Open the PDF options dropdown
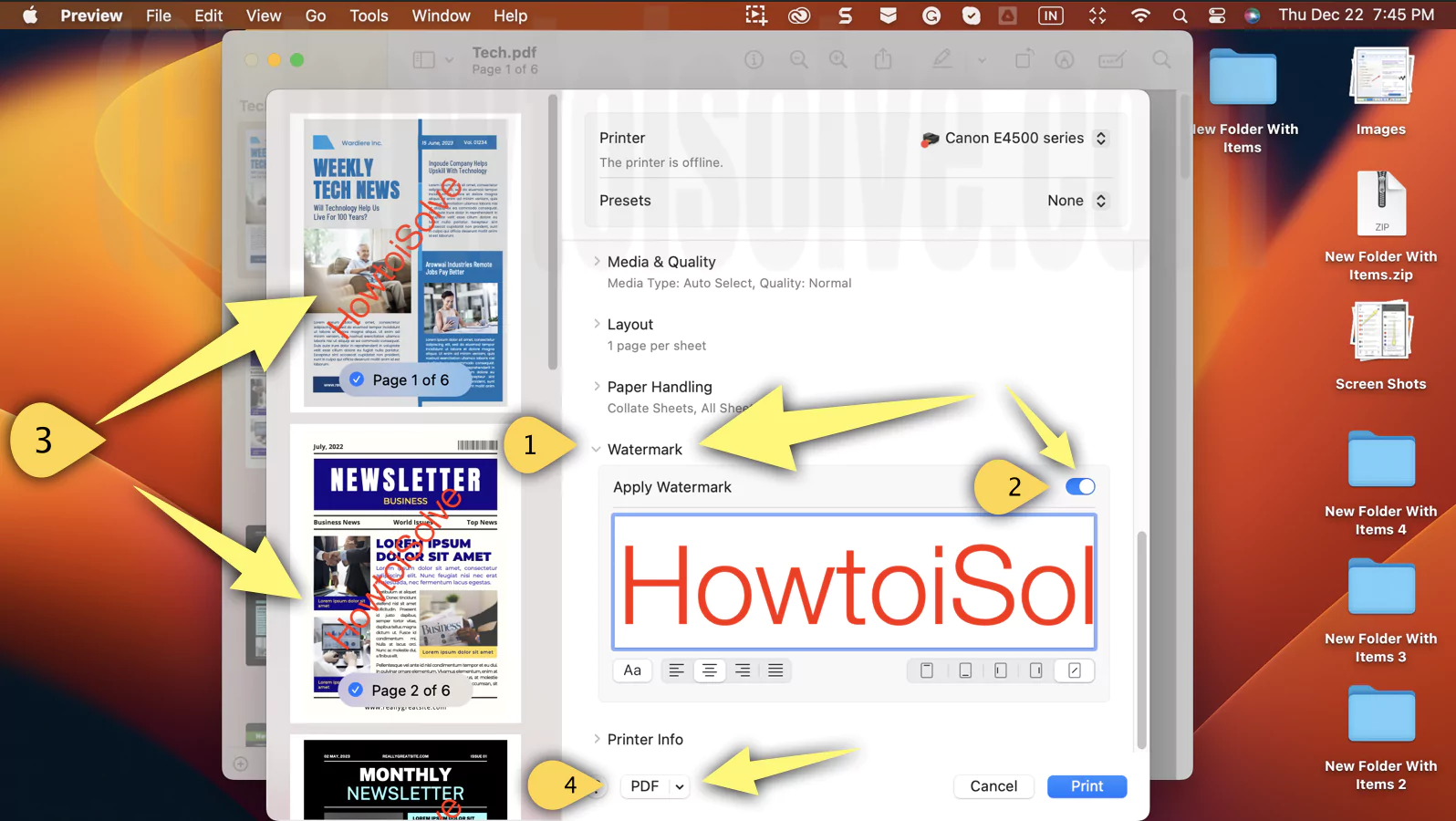The image size is (1456, 821). click(656, 786)
